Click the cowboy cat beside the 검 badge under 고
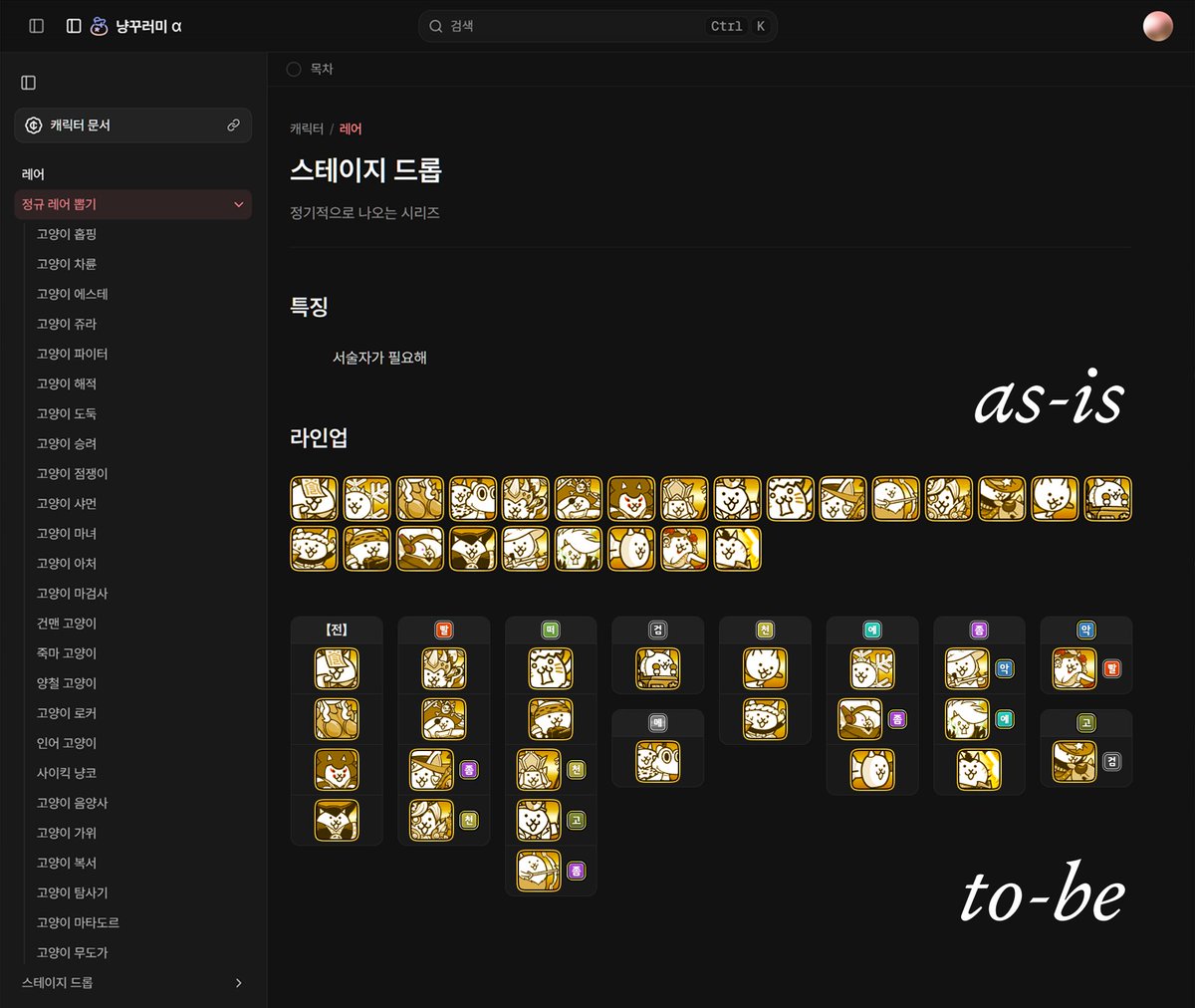1195x1008 pixels. 1075,762
